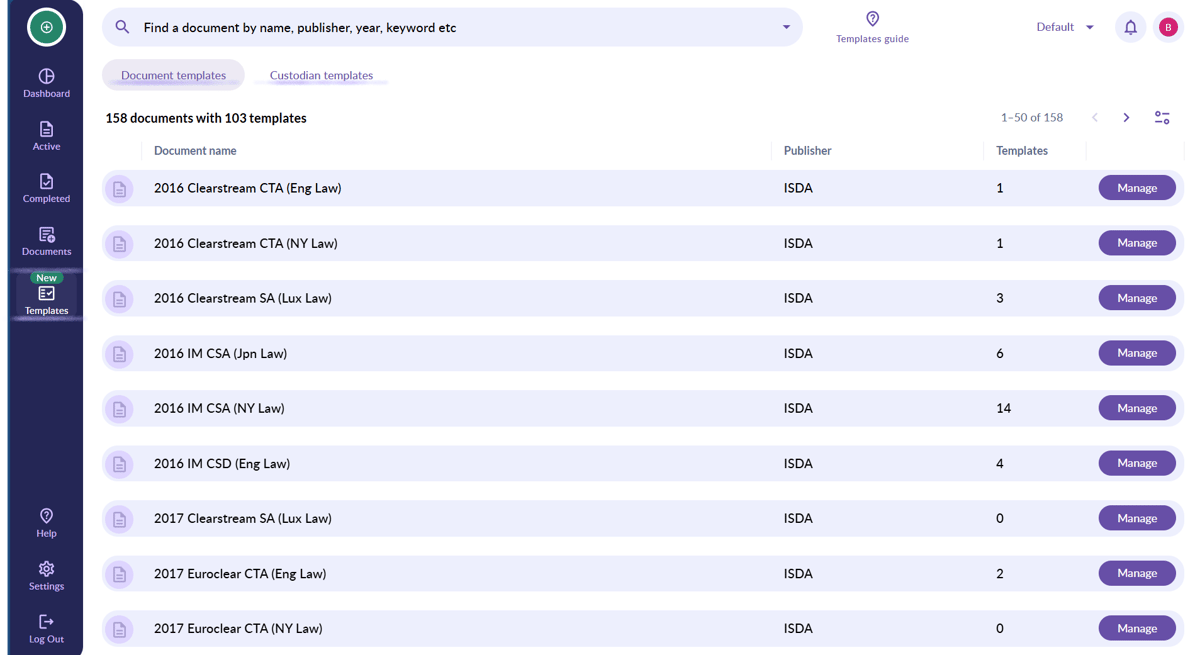Click Log Out in sidebar
The image size is (1200, 655).
click(46, 629)
